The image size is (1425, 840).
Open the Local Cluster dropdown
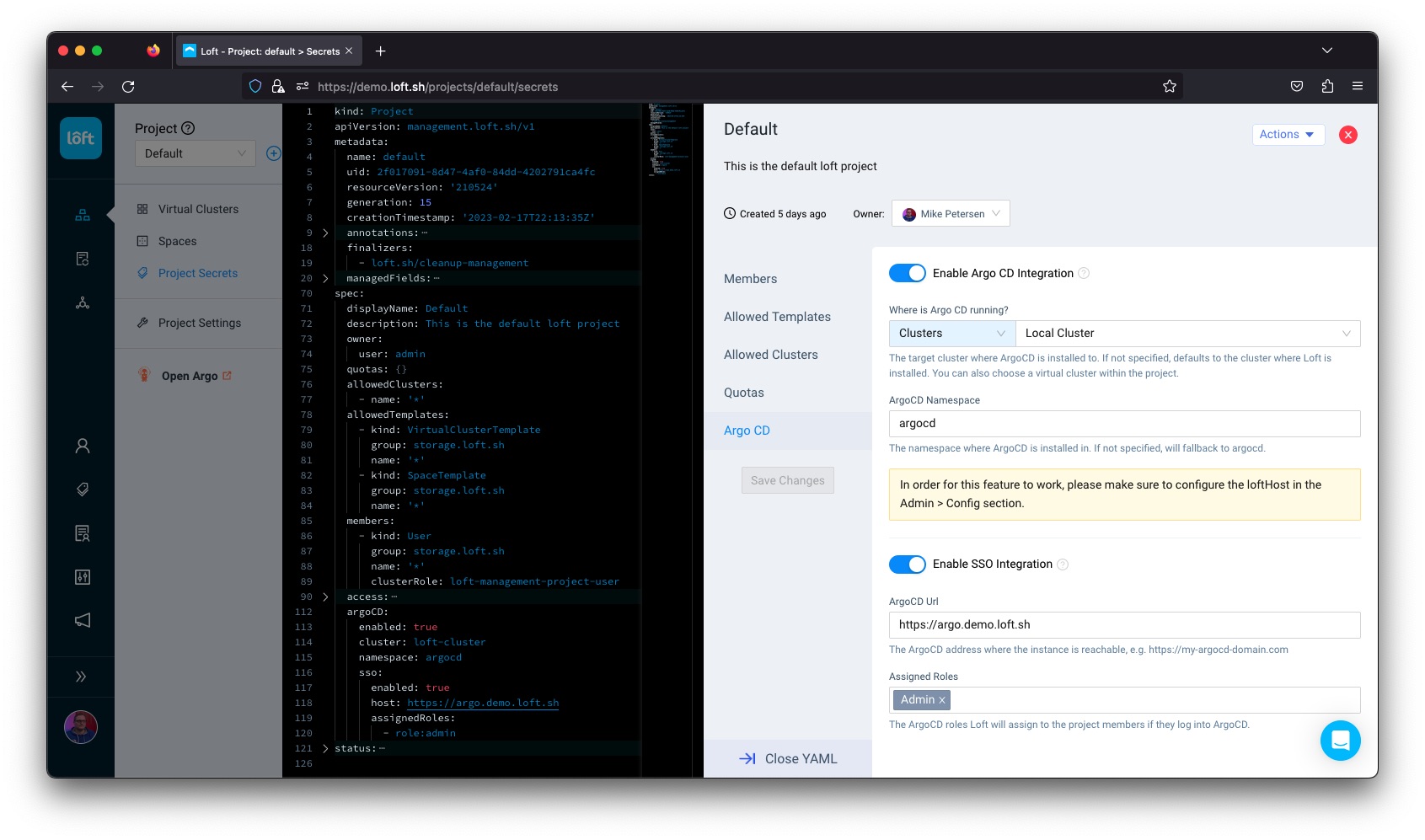1187,334
